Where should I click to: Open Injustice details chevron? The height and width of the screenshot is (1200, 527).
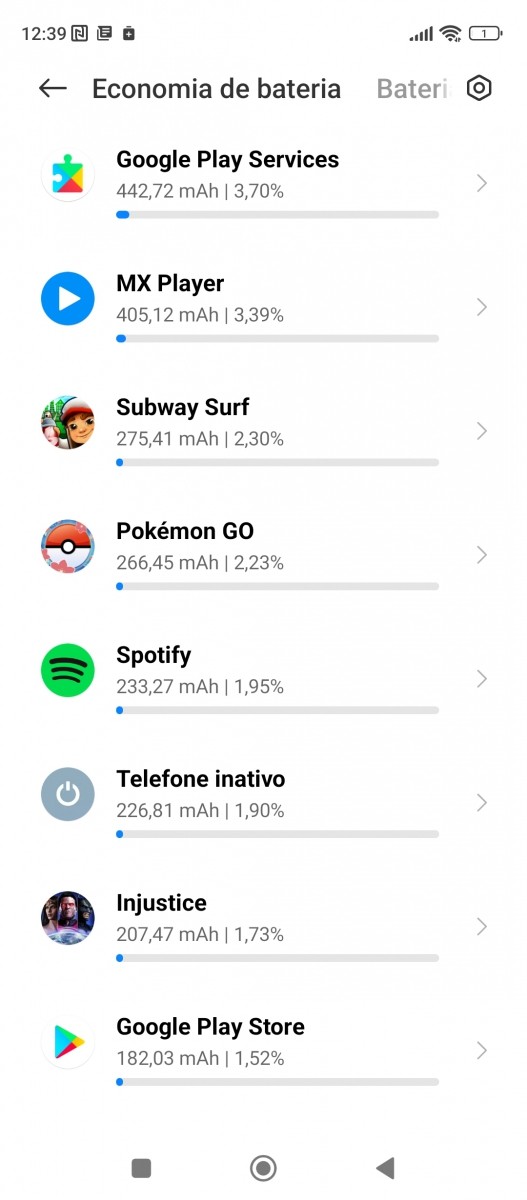(482, 927)
